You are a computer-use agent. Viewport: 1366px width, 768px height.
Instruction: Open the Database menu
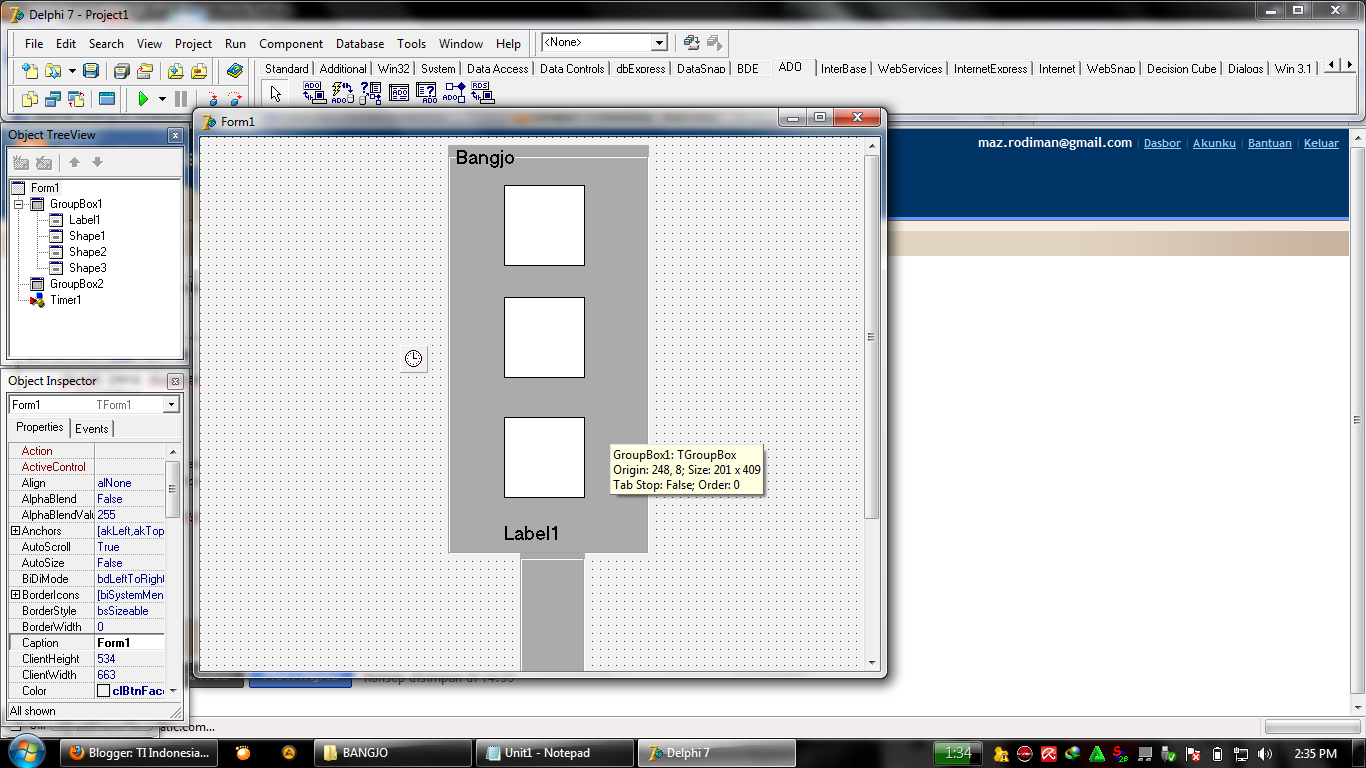click(360, 44)
